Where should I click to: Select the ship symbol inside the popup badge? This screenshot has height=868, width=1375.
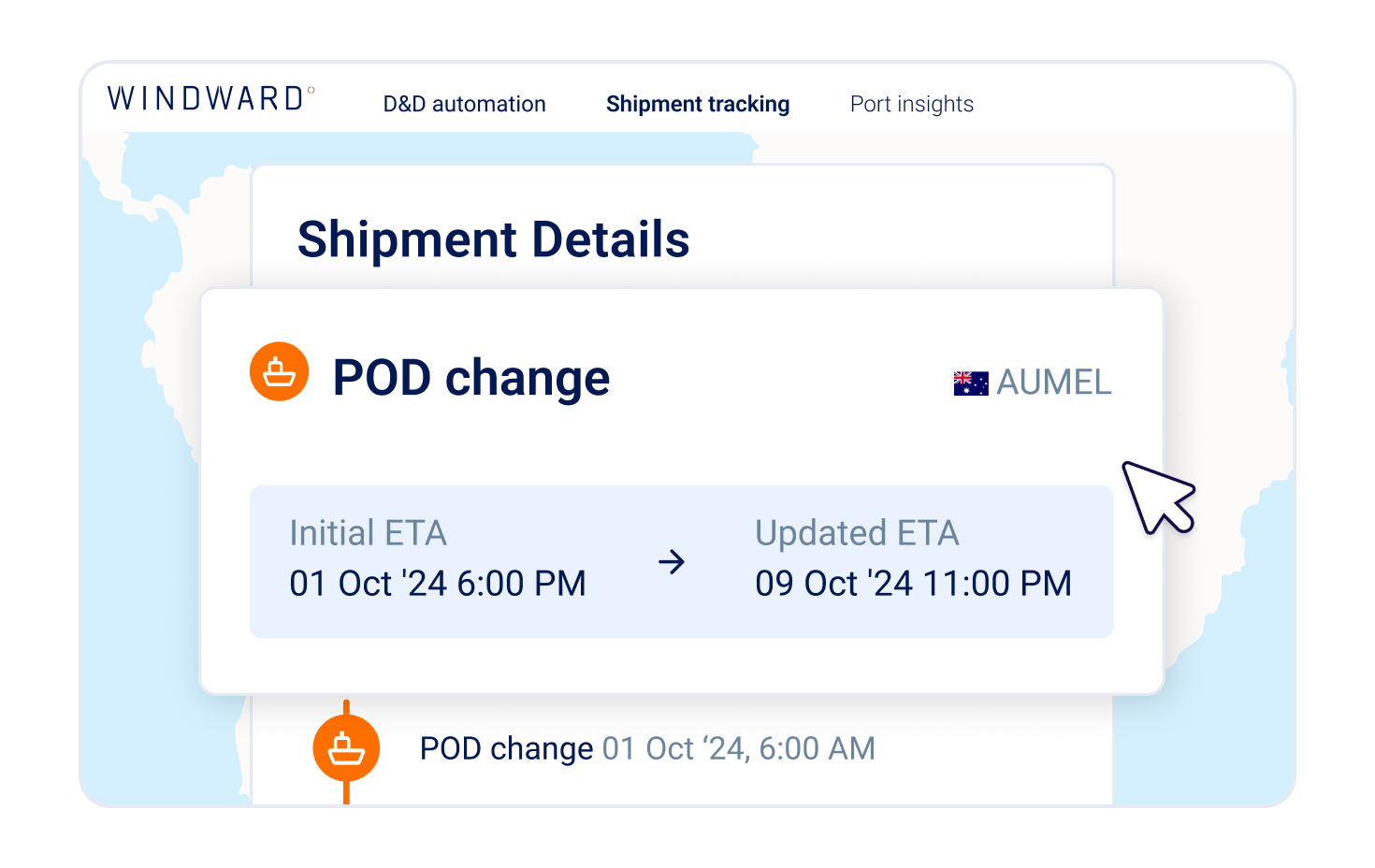click(x=279, y=371)
